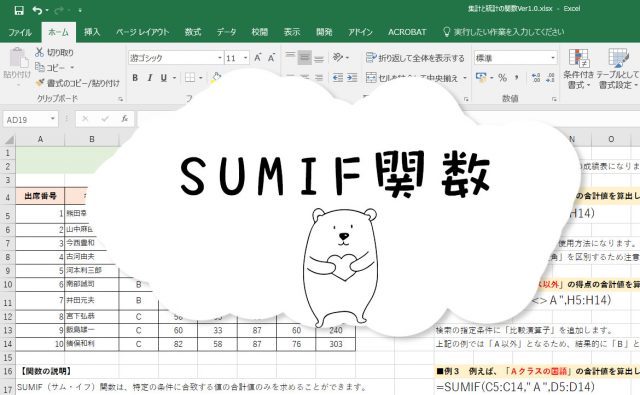Viewport: 640px width, 395px height.
Task: Click セルを結合して中央揃え merge button
Action: pyautogui.click(x=412, y=78)
